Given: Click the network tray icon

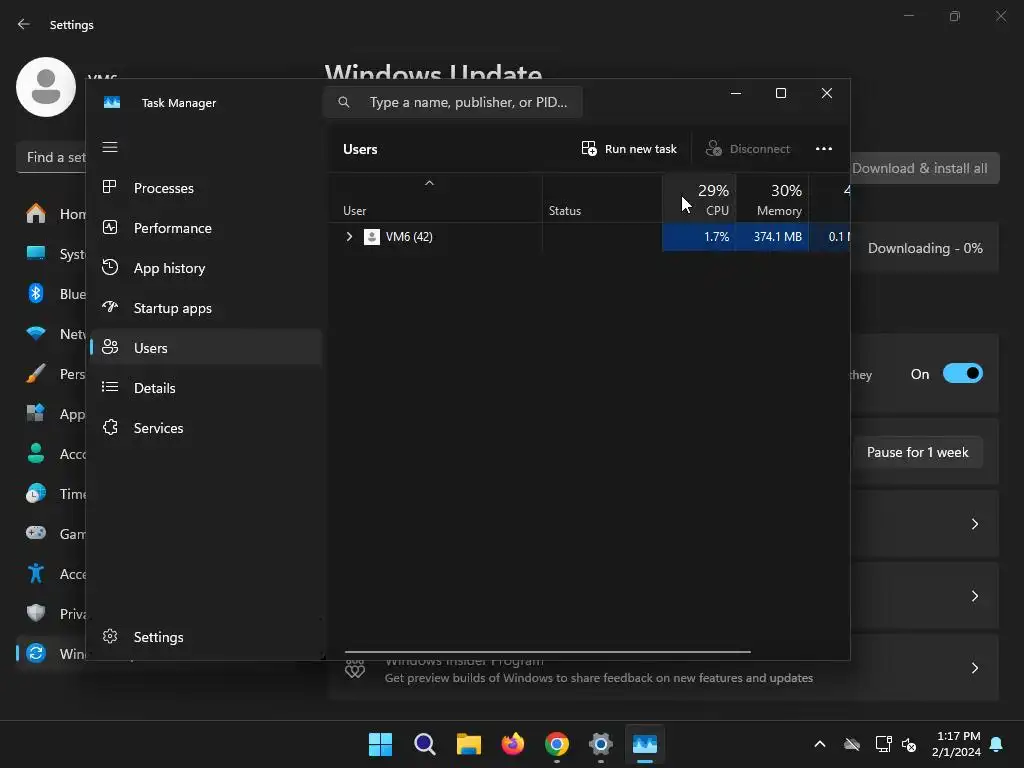Looking at the screenshot, I should point(883,744).
